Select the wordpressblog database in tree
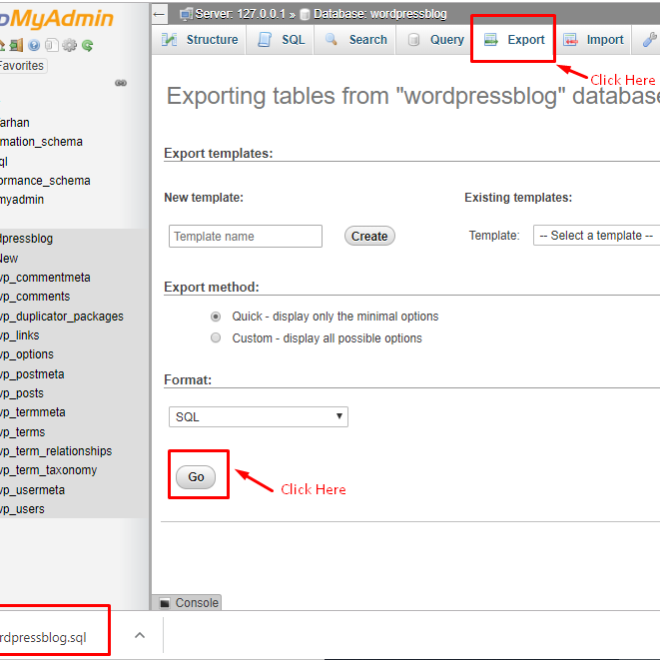 click(x=27, y=239)
